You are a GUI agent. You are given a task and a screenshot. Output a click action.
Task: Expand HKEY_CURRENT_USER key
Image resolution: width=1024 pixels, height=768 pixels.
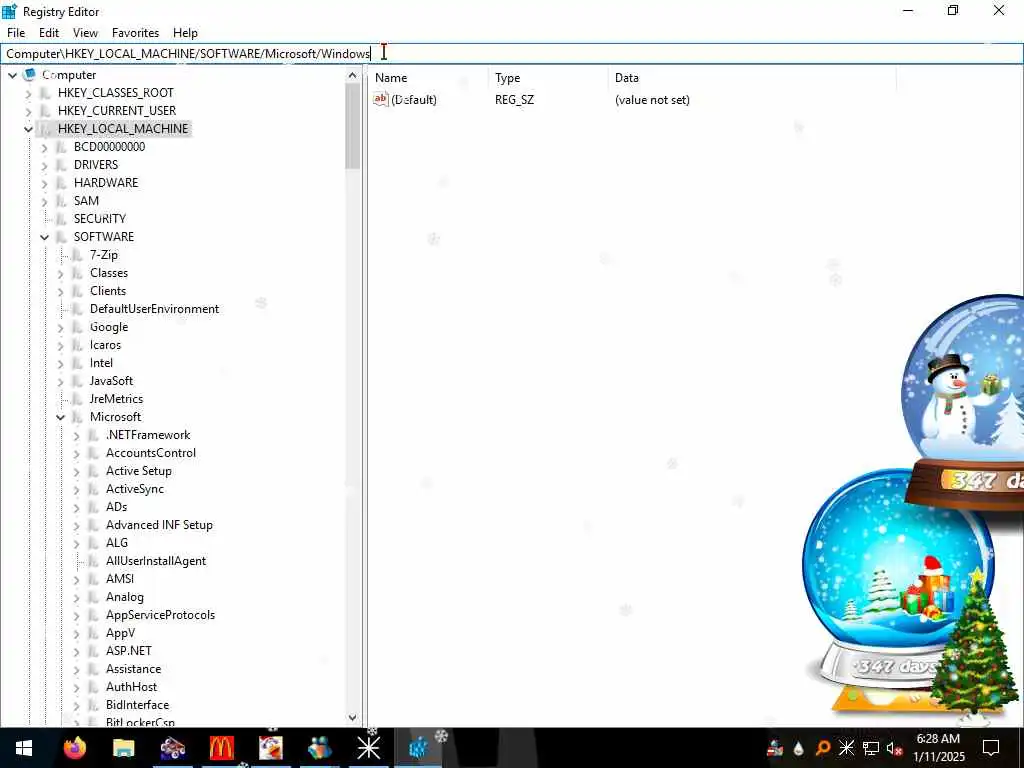click(x=28, y=112)
